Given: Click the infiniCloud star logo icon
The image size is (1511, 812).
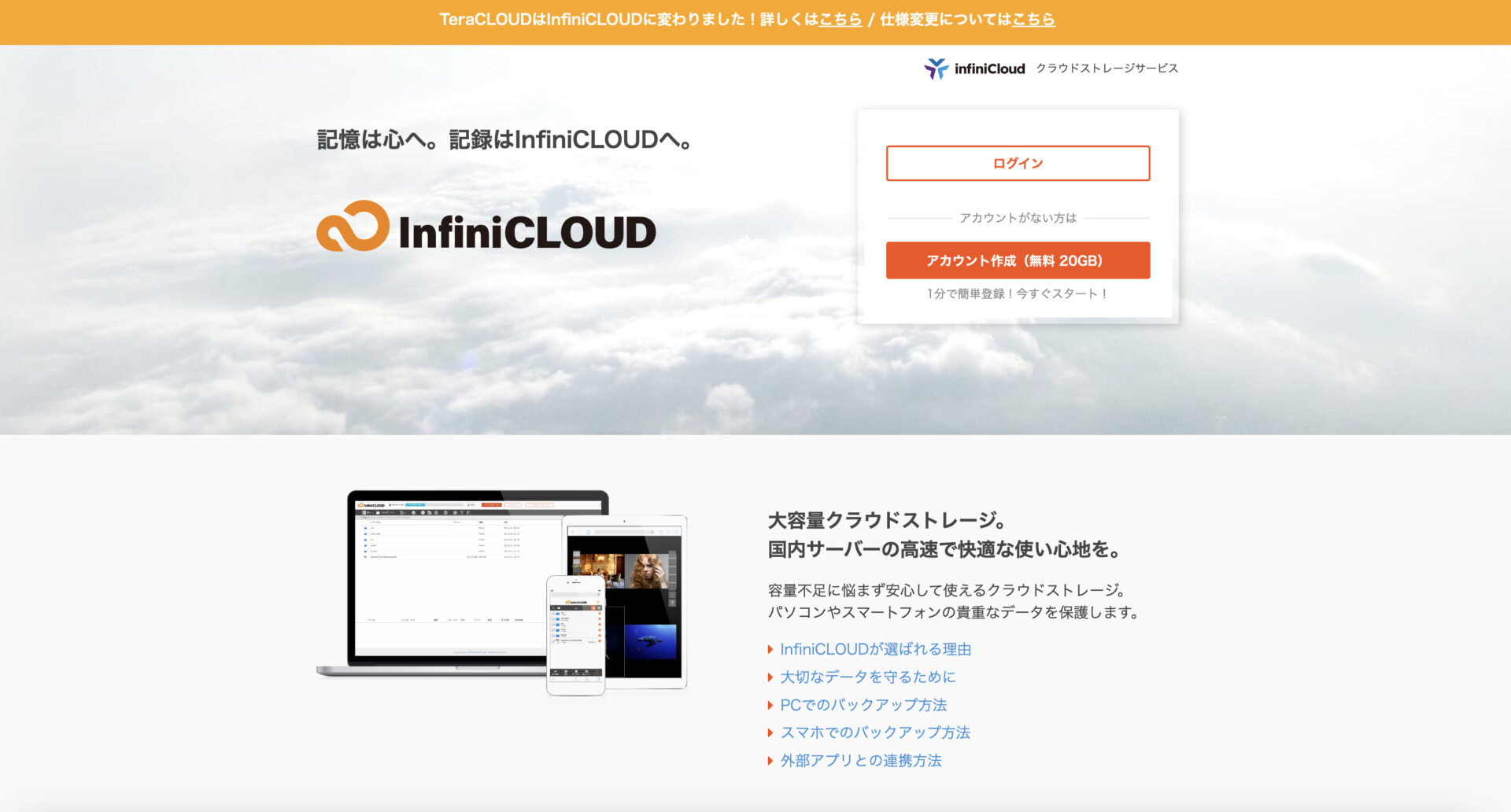Looking at the screenshot, I should 936,68.
